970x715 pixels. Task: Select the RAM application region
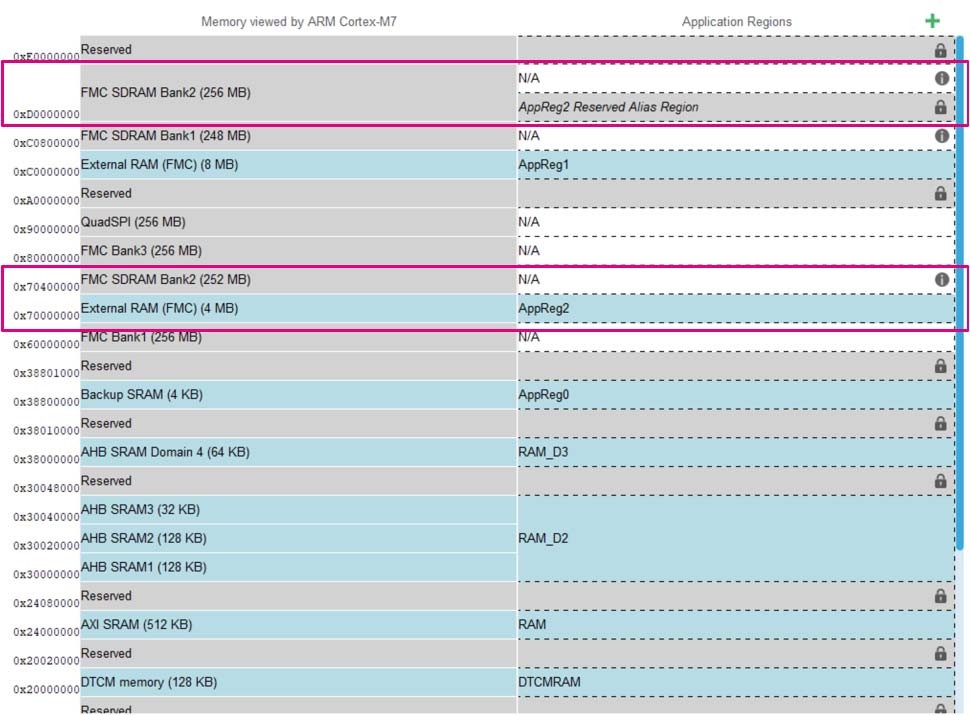click(x=736, y=625)
